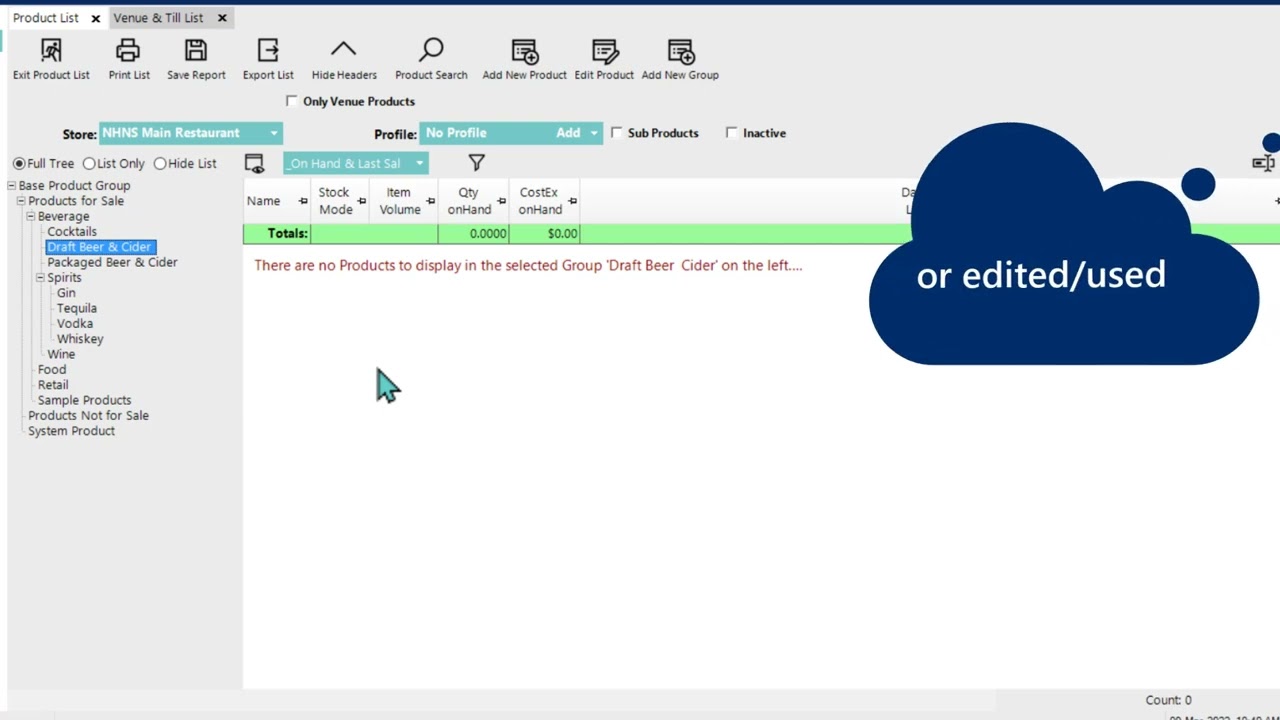The image size is (1280, 720).
Task: Click the Add New Group icon
Action: click(680, 51)
